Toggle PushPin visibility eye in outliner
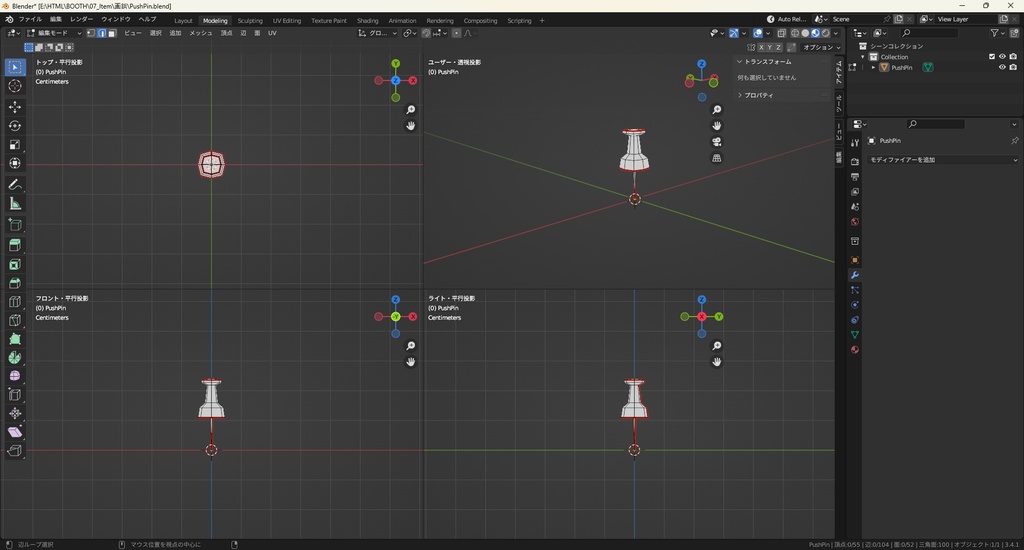 tap(1002, 68)
